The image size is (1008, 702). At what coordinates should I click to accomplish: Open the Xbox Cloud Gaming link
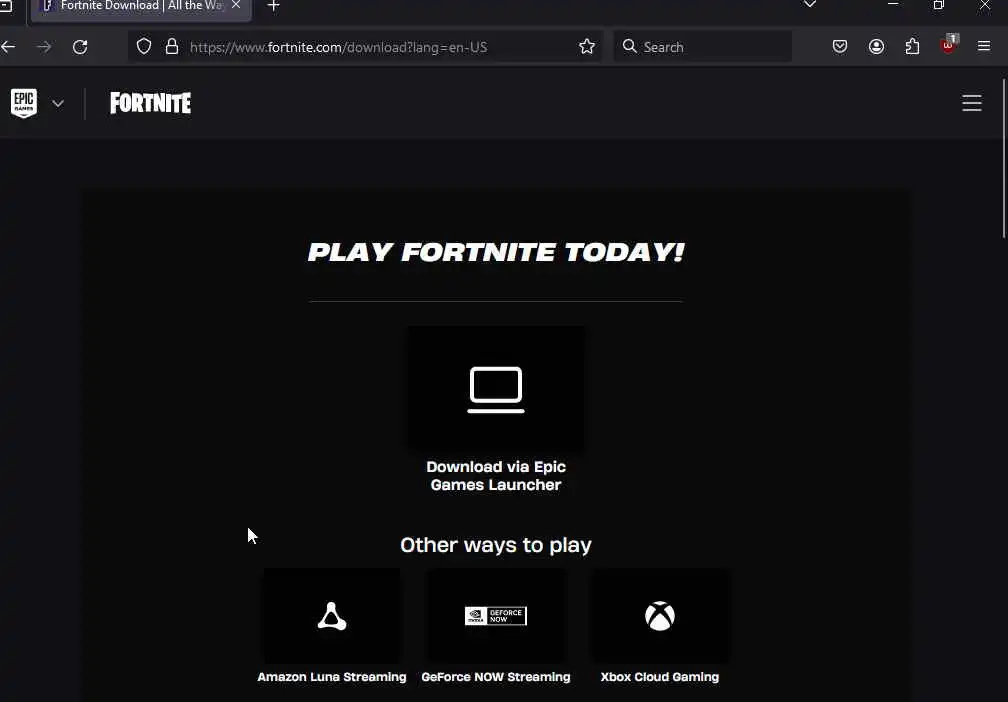660,677
